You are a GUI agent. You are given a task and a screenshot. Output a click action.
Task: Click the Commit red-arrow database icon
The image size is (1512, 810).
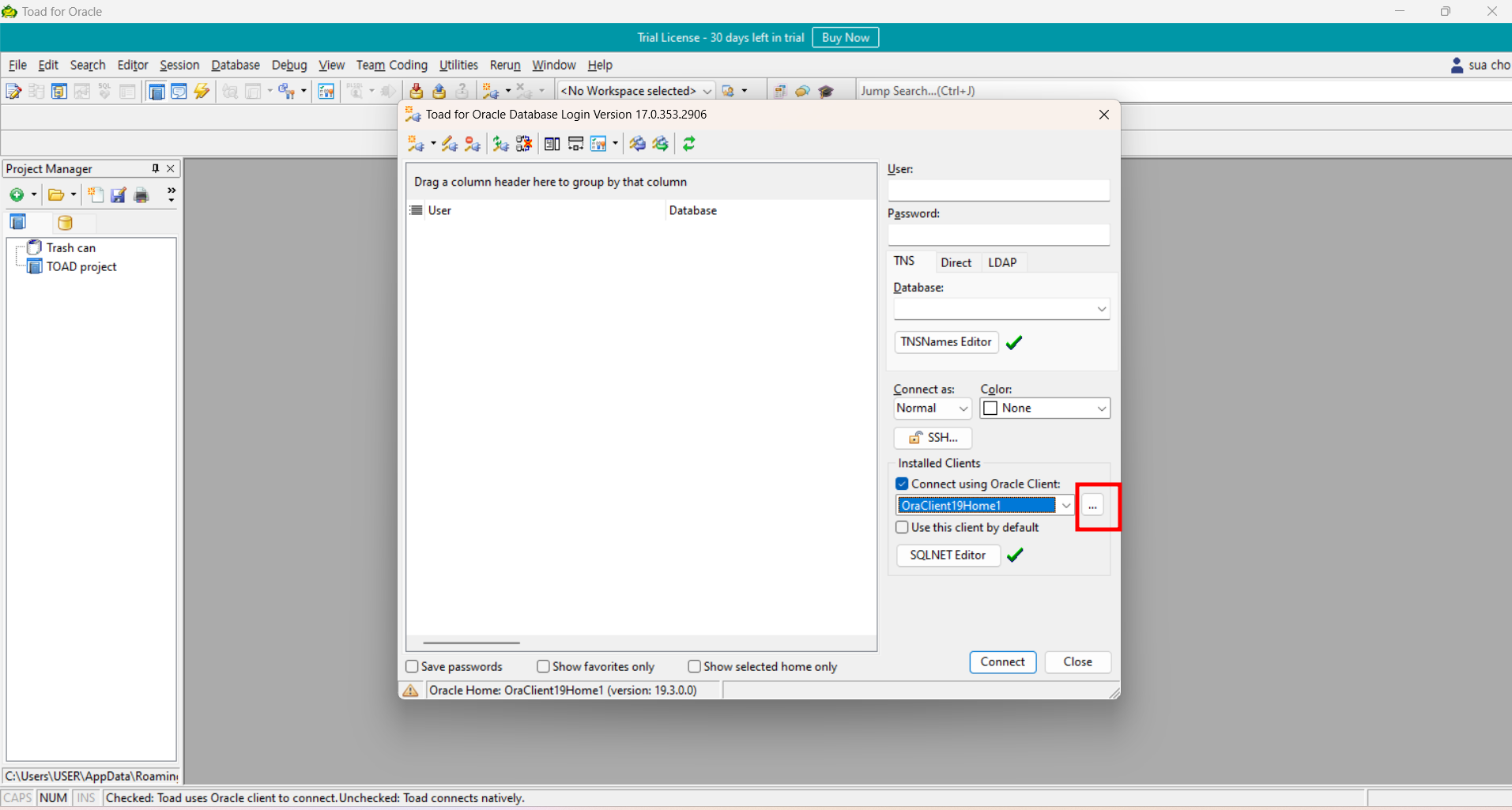point(417,91)
